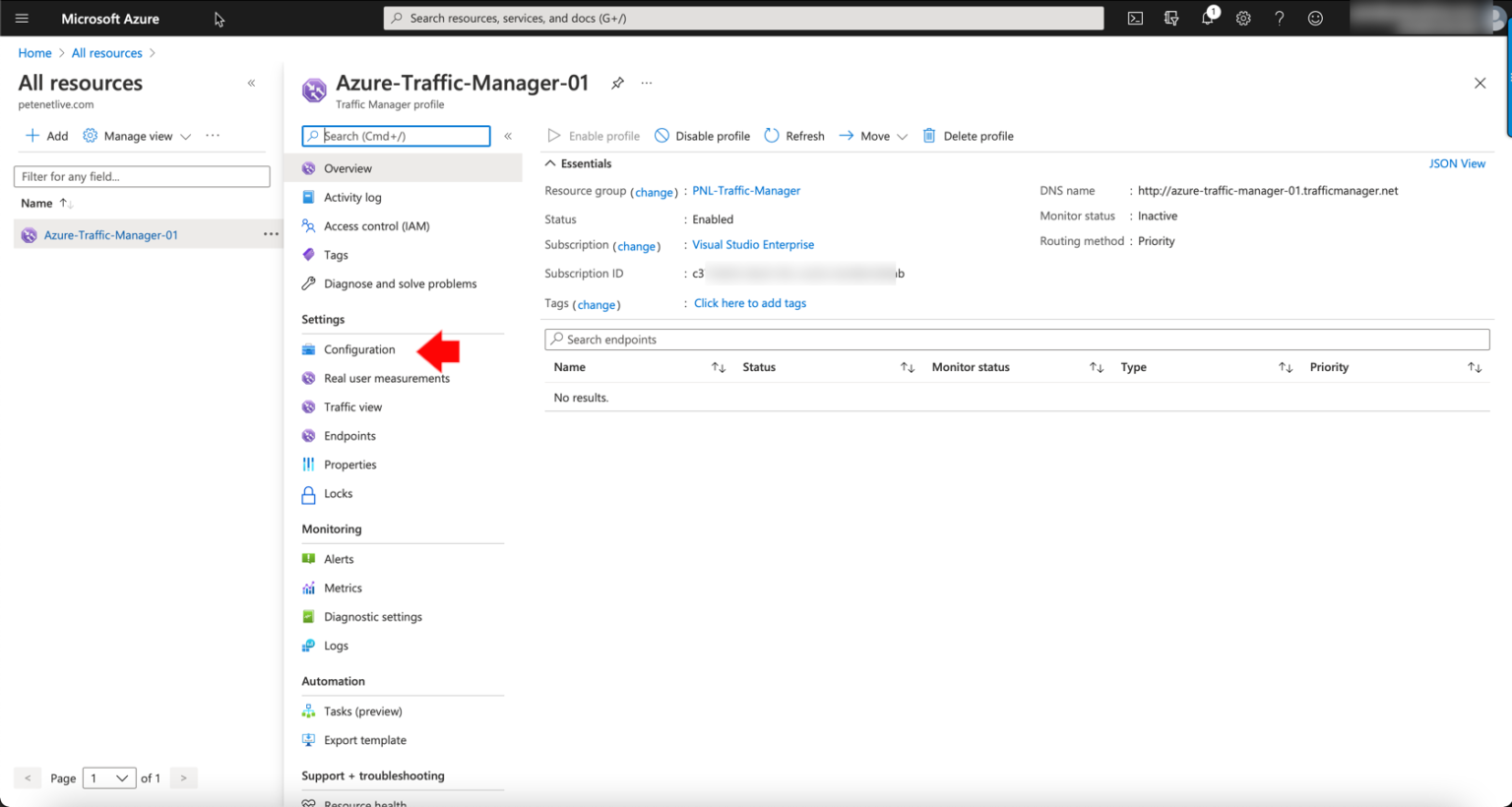
Task: Send feedback using the smiley icon
Action: click(1315, 17)
